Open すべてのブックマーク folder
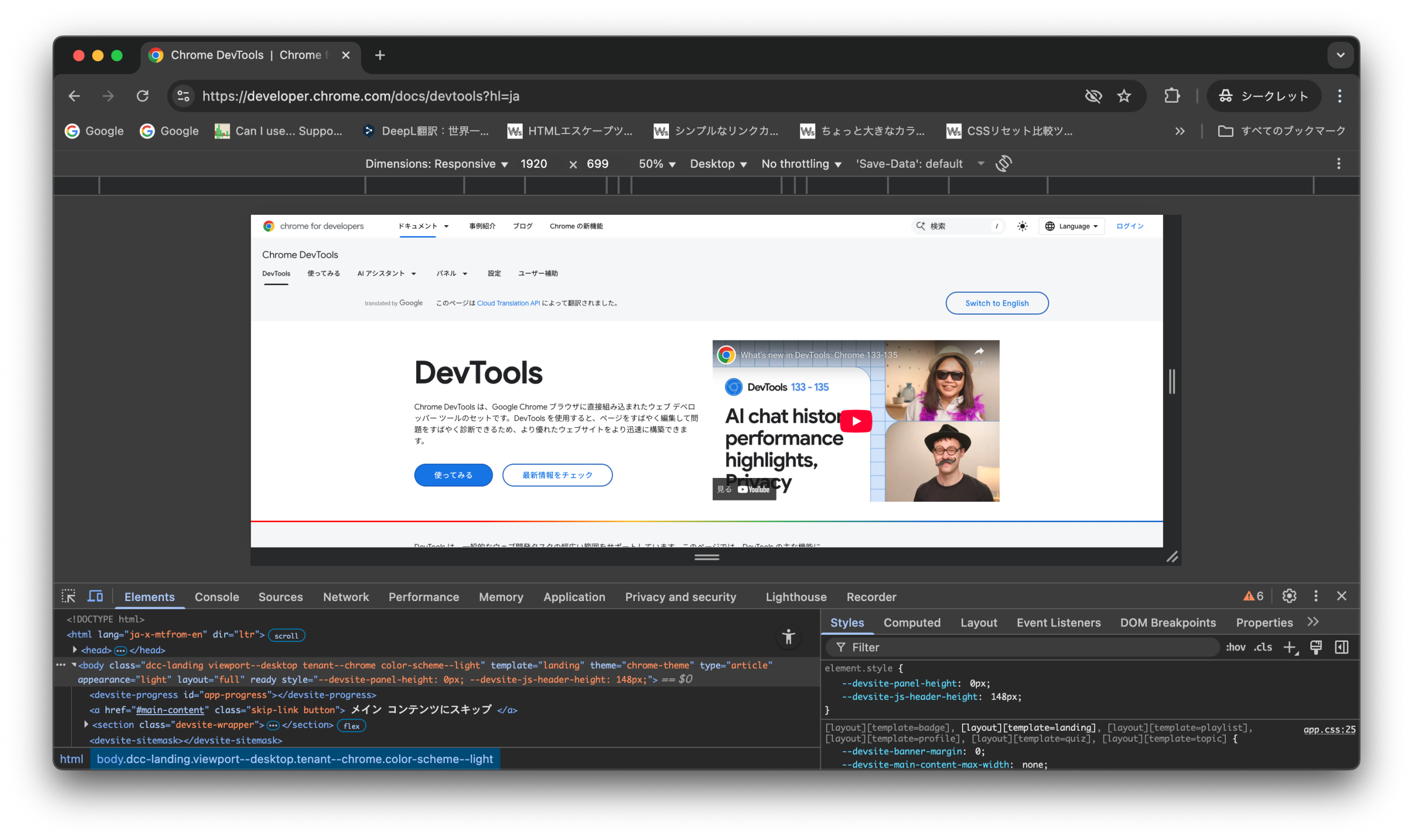This screenshot has height=840, width=1413. click(1281, 131)
